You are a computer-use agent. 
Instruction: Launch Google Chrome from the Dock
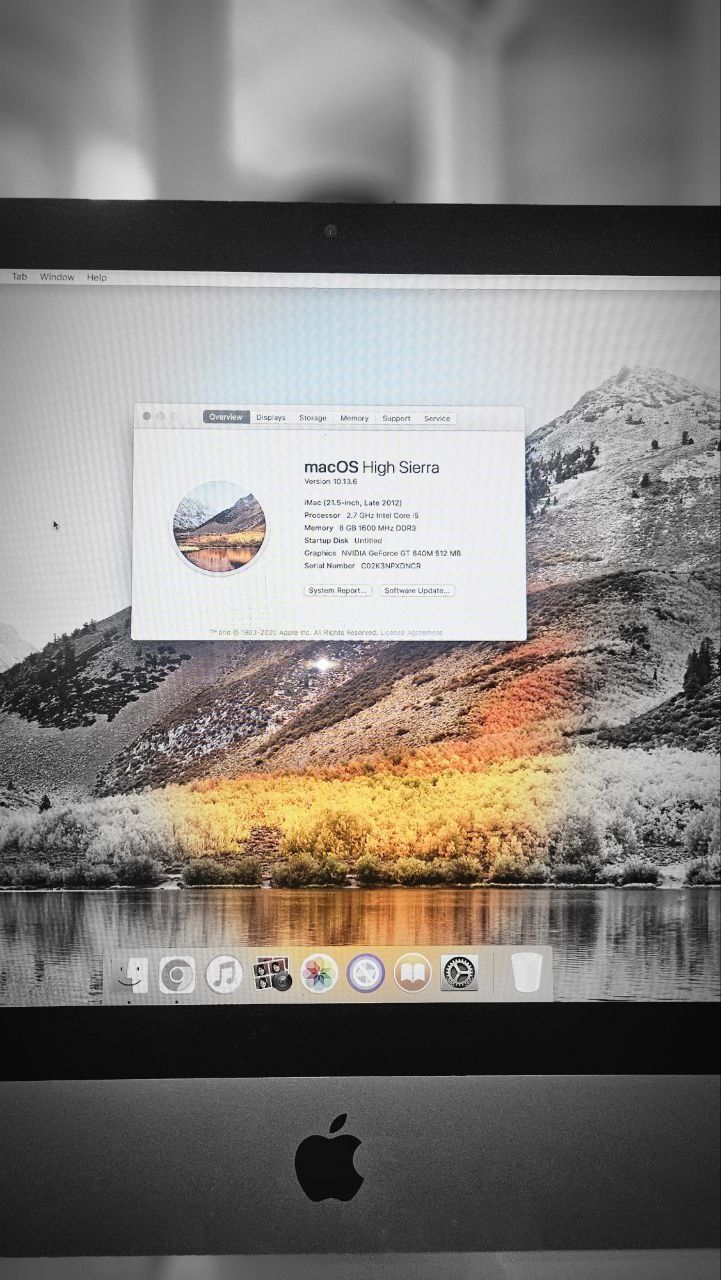click(x=177, y=974)
